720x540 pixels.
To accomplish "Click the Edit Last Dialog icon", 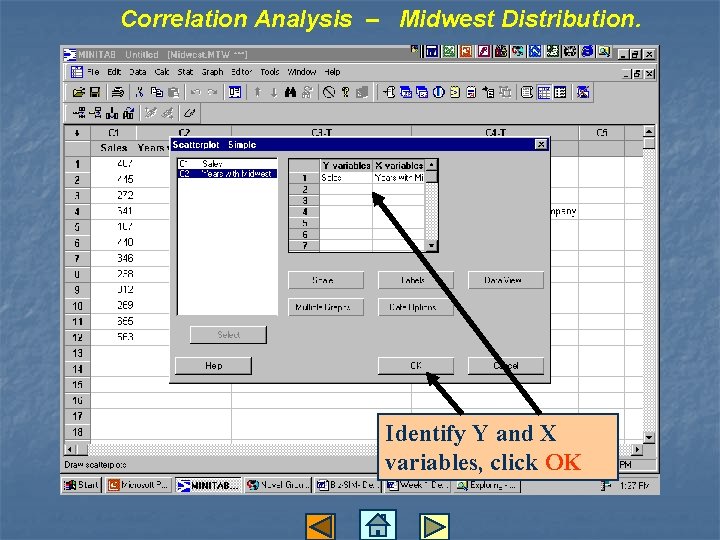I will point(235,92).
